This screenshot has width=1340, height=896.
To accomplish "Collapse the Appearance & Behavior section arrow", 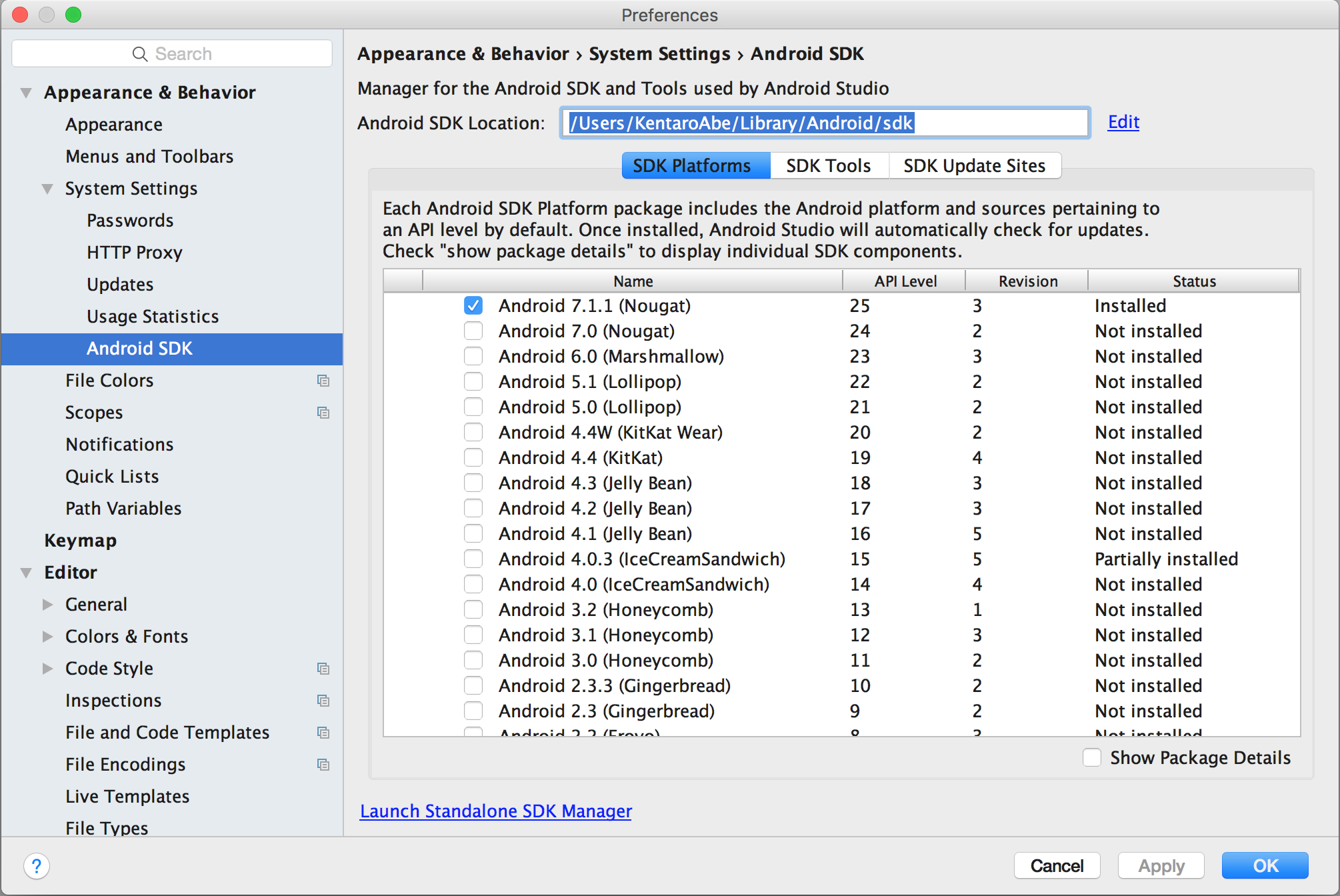I will point(26,93).
